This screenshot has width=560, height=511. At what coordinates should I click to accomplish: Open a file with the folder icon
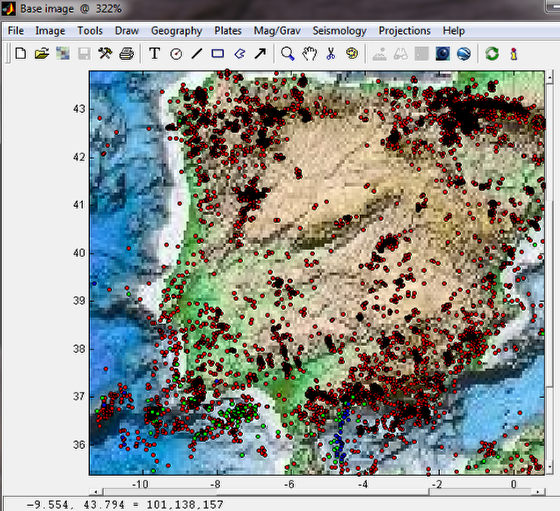(42, 54)
